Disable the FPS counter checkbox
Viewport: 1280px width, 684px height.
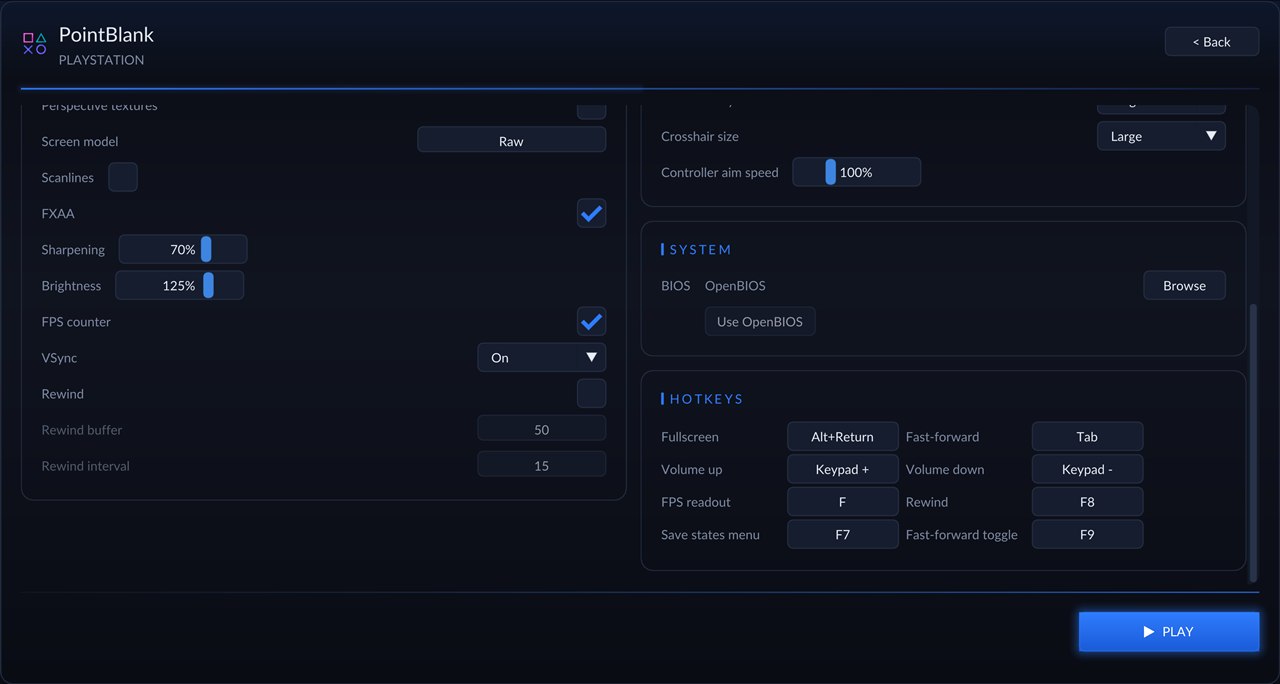coord(591,321)
